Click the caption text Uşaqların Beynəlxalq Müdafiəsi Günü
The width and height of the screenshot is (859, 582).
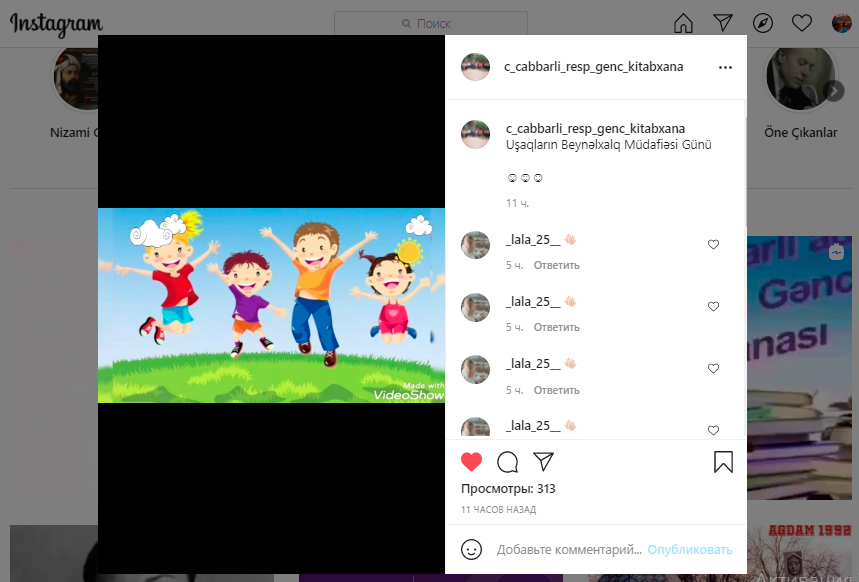coord(609,145)
